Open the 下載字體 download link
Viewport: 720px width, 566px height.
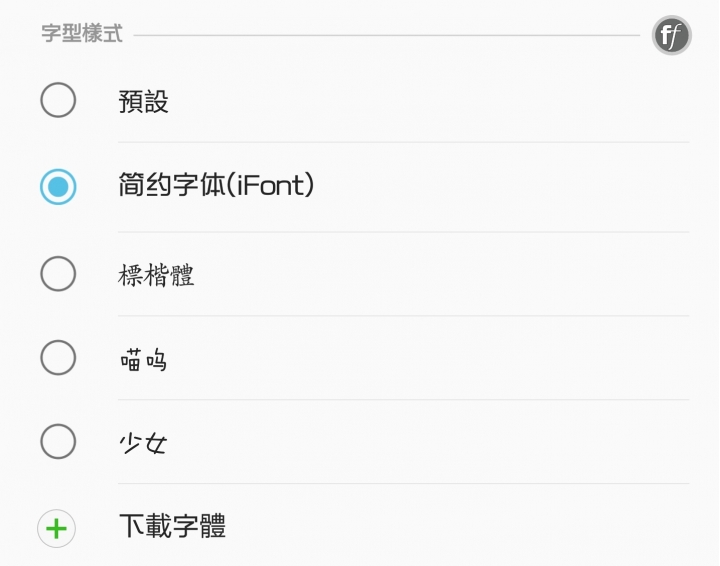[x=172, y=526]
